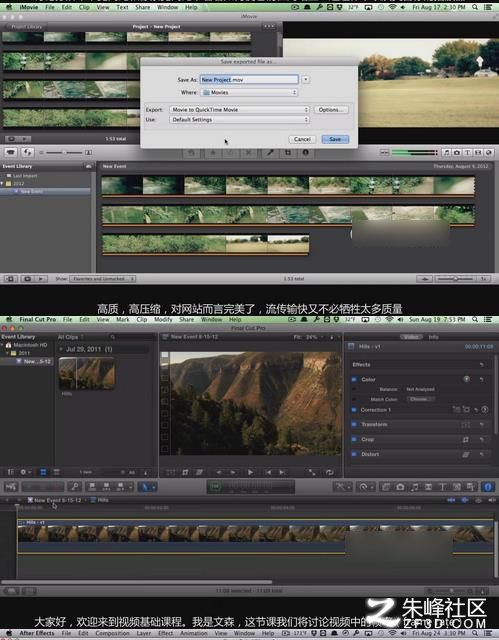The image size is (499, 640).
Task: Open the iMovie titles browser icon
Action: coord(468,153)
